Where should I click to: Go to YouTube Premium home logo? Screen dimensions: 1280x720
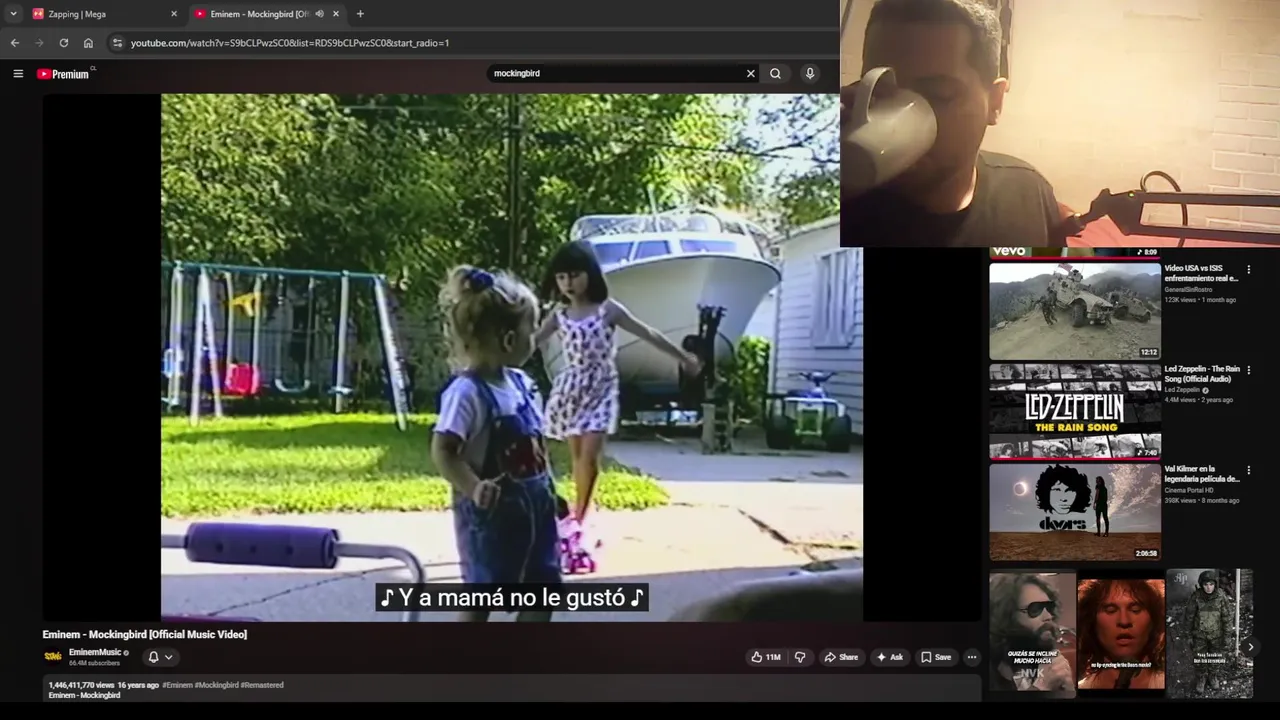64,74
